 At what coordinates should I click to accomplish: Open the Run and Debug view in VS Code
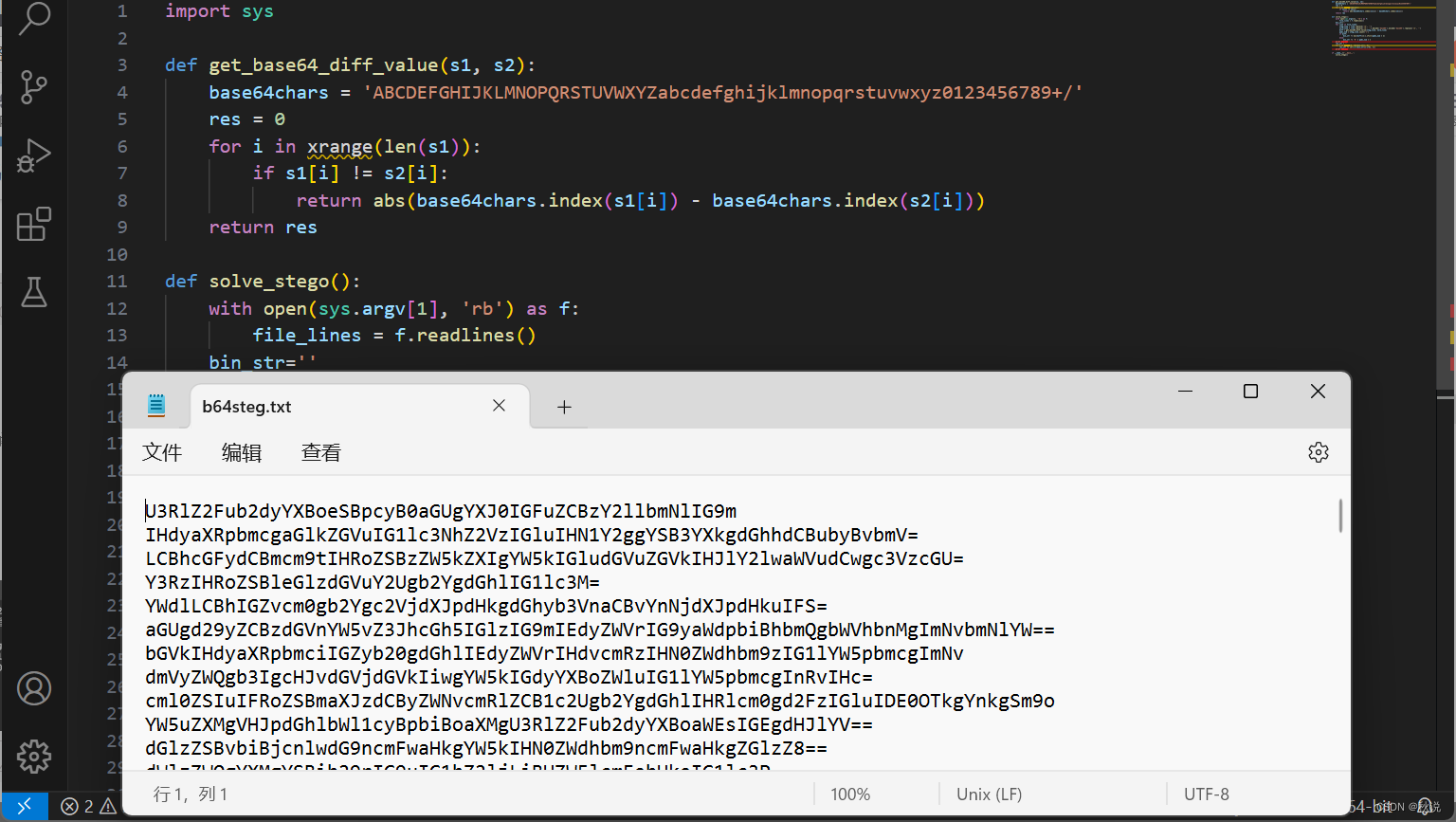click(x=34, y=155)
